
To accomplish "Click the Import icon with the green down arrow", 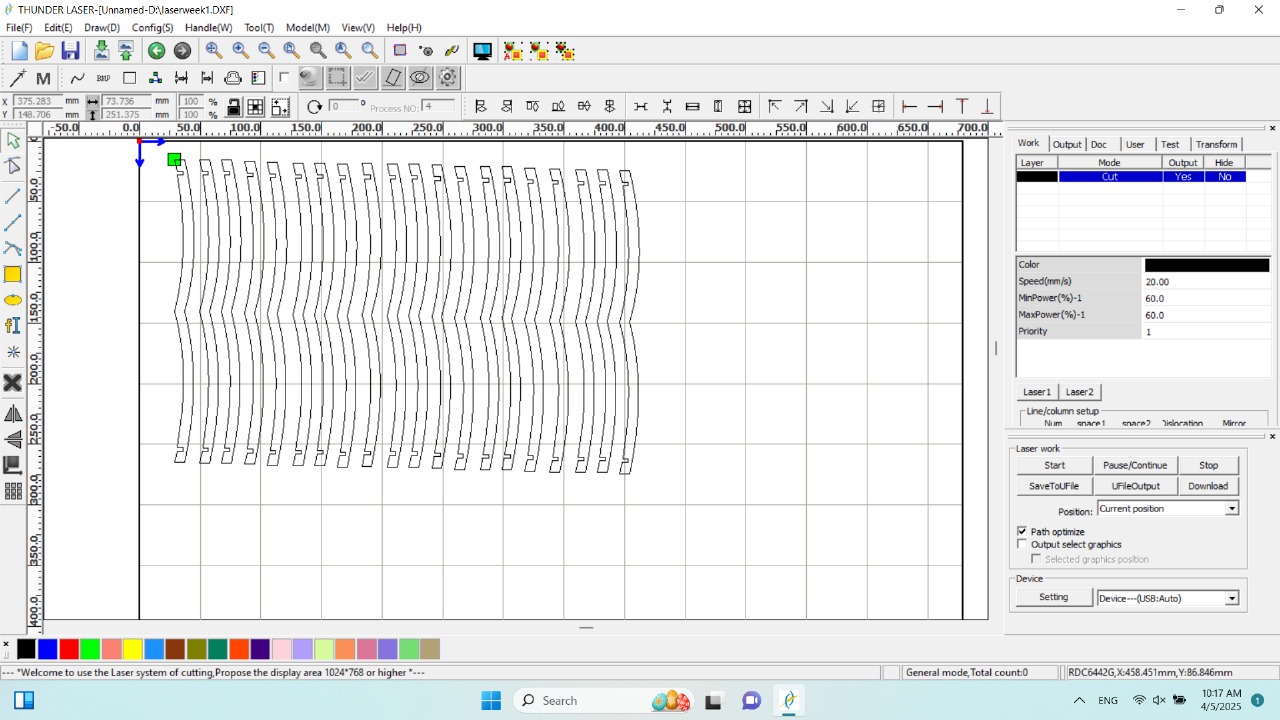I will click(x=101, y=50).
